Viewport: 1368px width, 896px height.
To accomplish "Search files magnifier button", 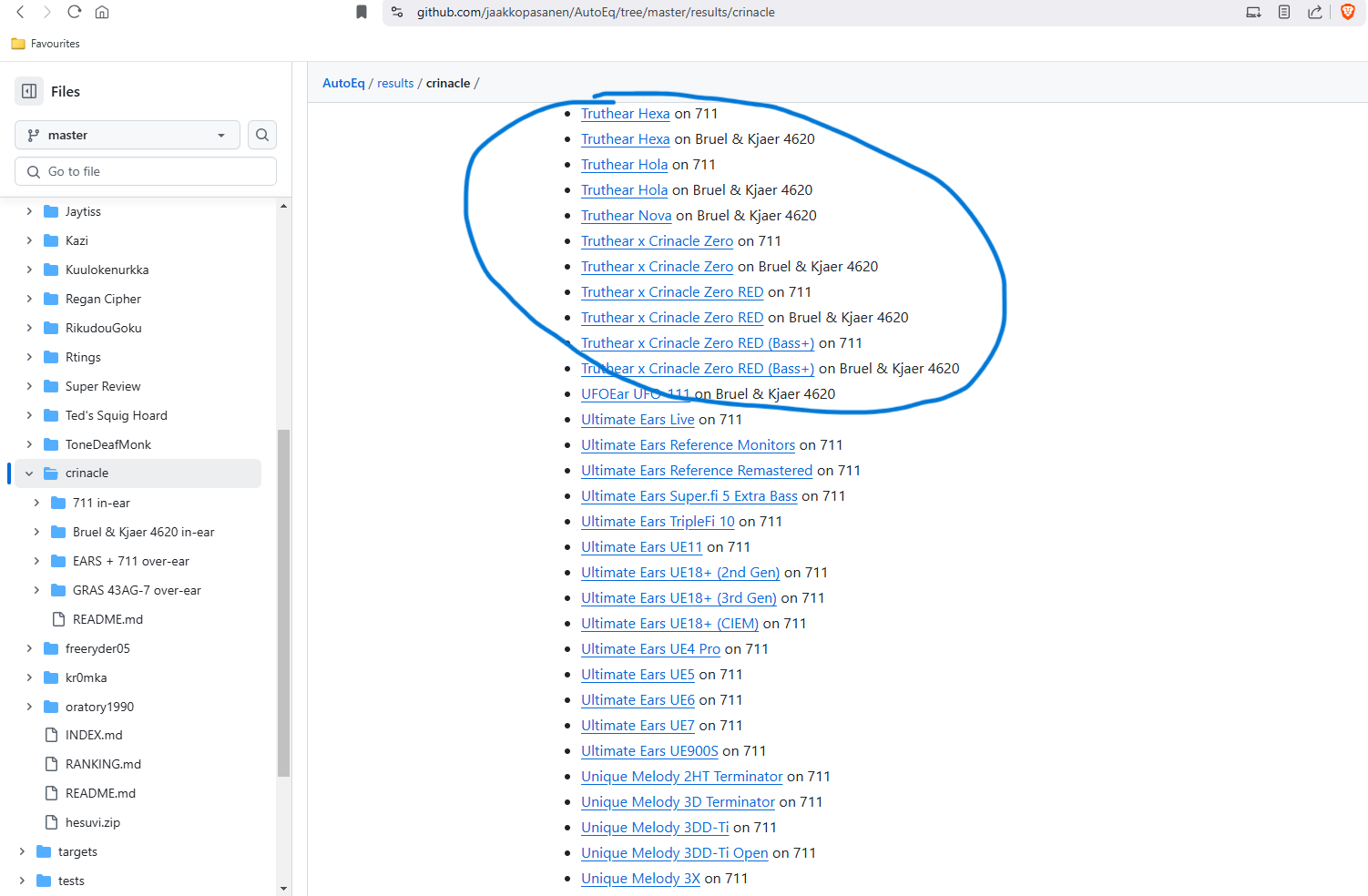I will coord(262,135).
